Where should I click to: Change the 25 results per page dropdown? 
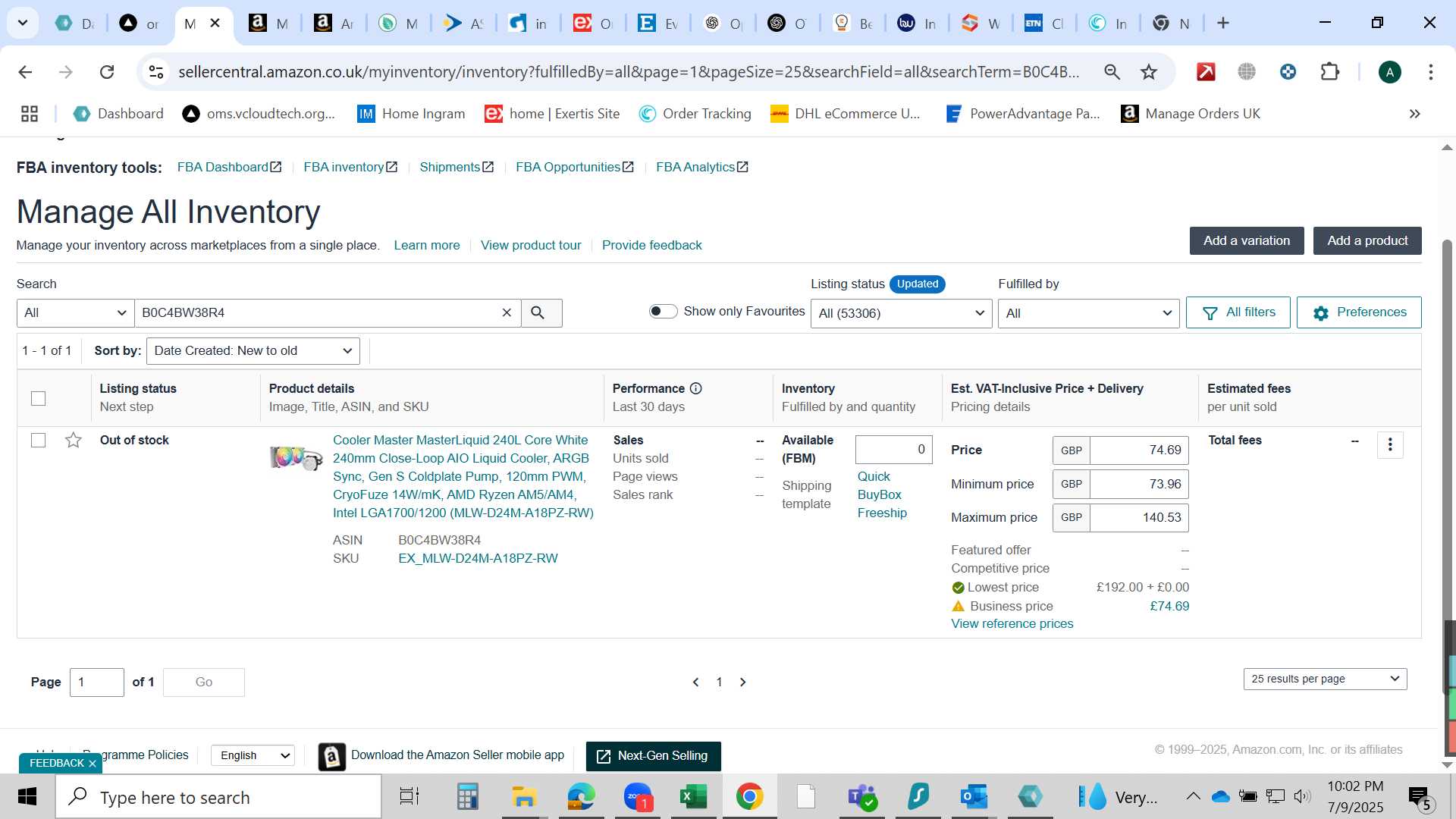click(1325, 679)
